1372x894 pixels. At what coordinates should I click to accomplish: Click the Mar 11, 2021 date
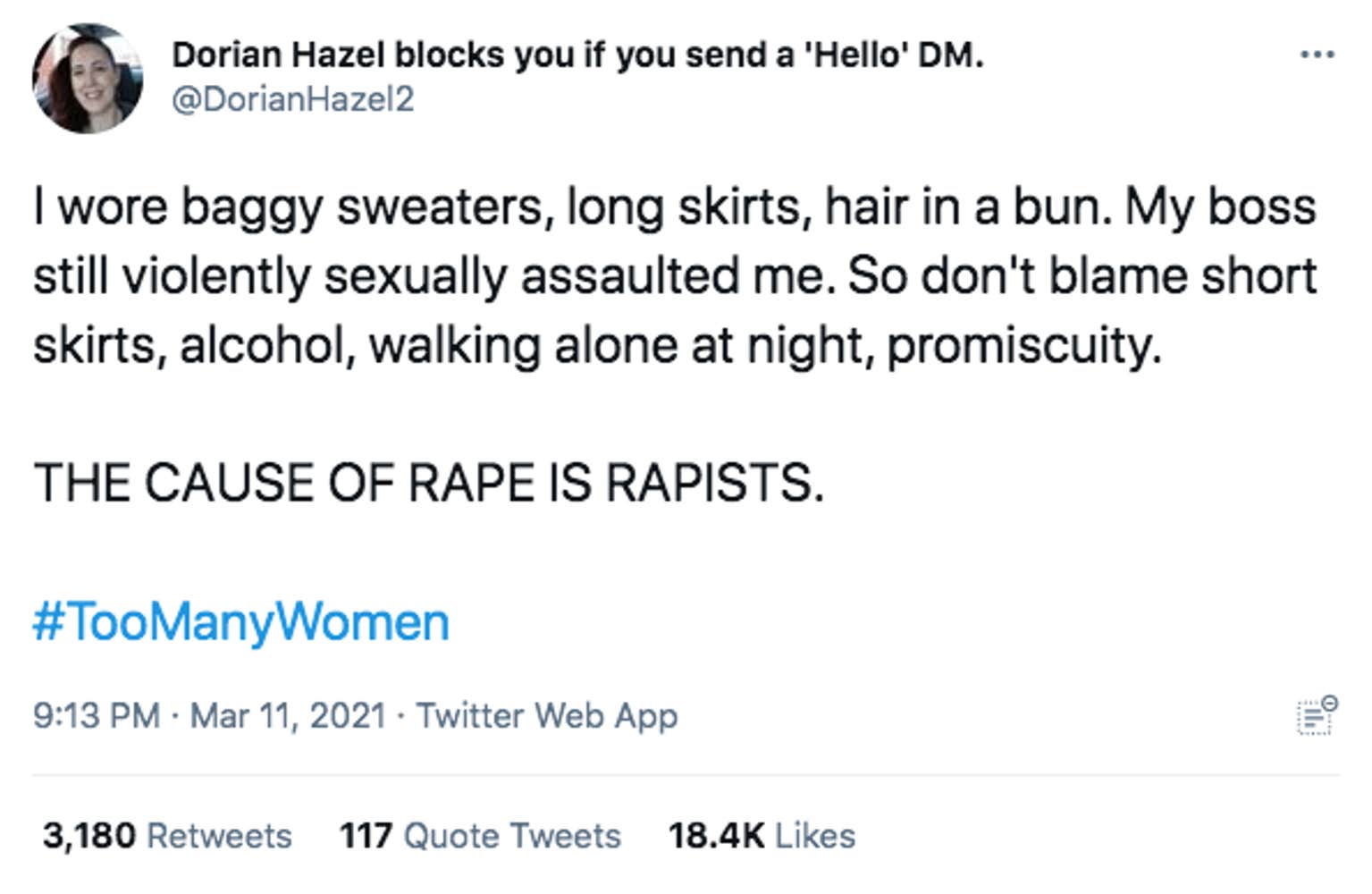(288, 716)
